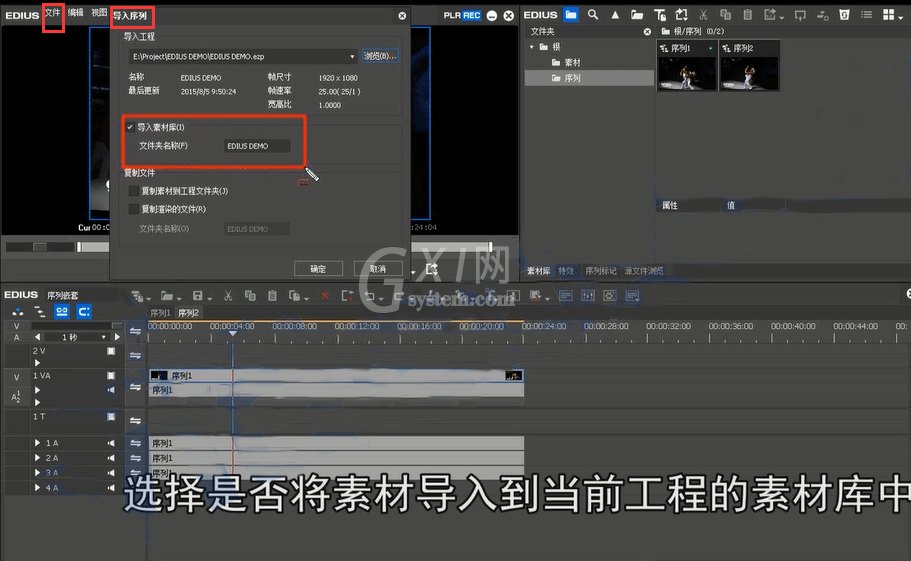
Task: Click the folder view icon in bin toolbar
Action: pyautogui.click(x=571, y=15)
